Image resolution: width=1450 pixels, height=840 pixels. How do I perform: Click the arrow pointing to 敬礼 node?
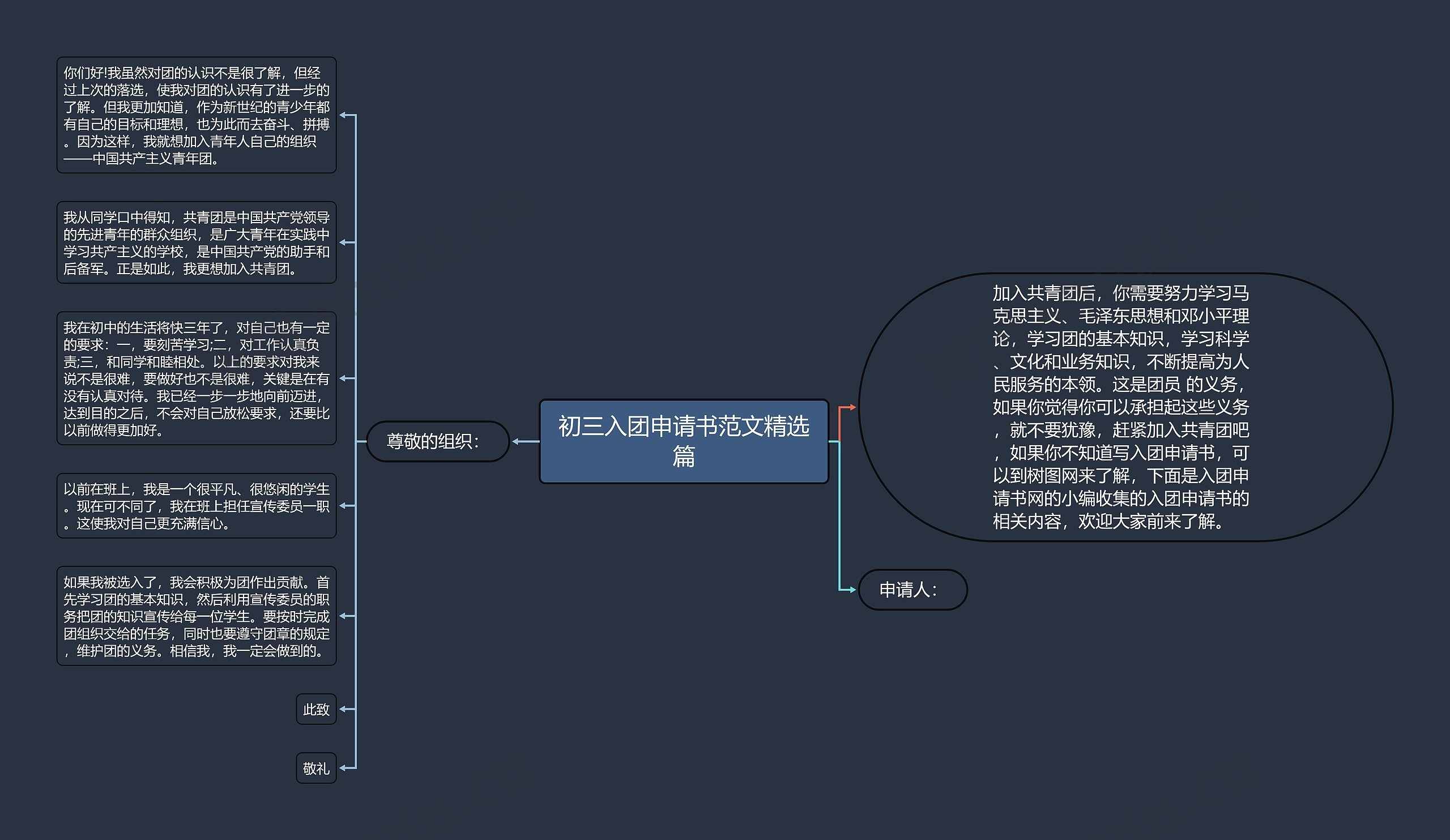[x=343, y=768]
